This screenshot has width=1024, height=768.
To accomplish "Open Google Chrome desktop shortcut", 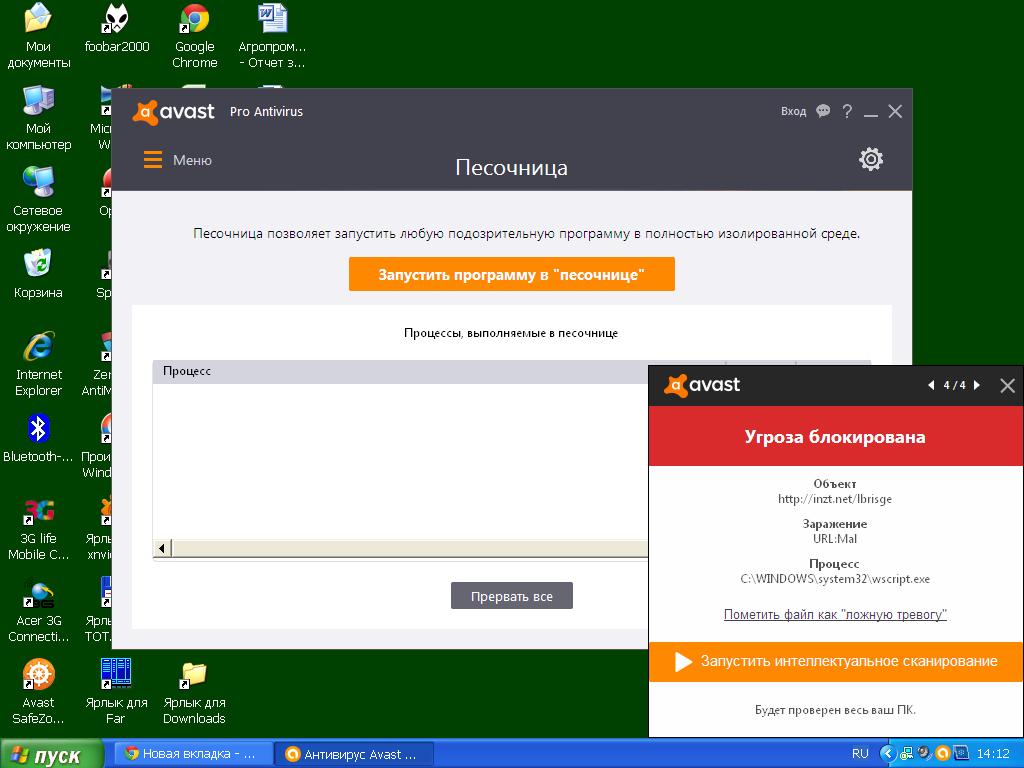I will tap(195, 35).
